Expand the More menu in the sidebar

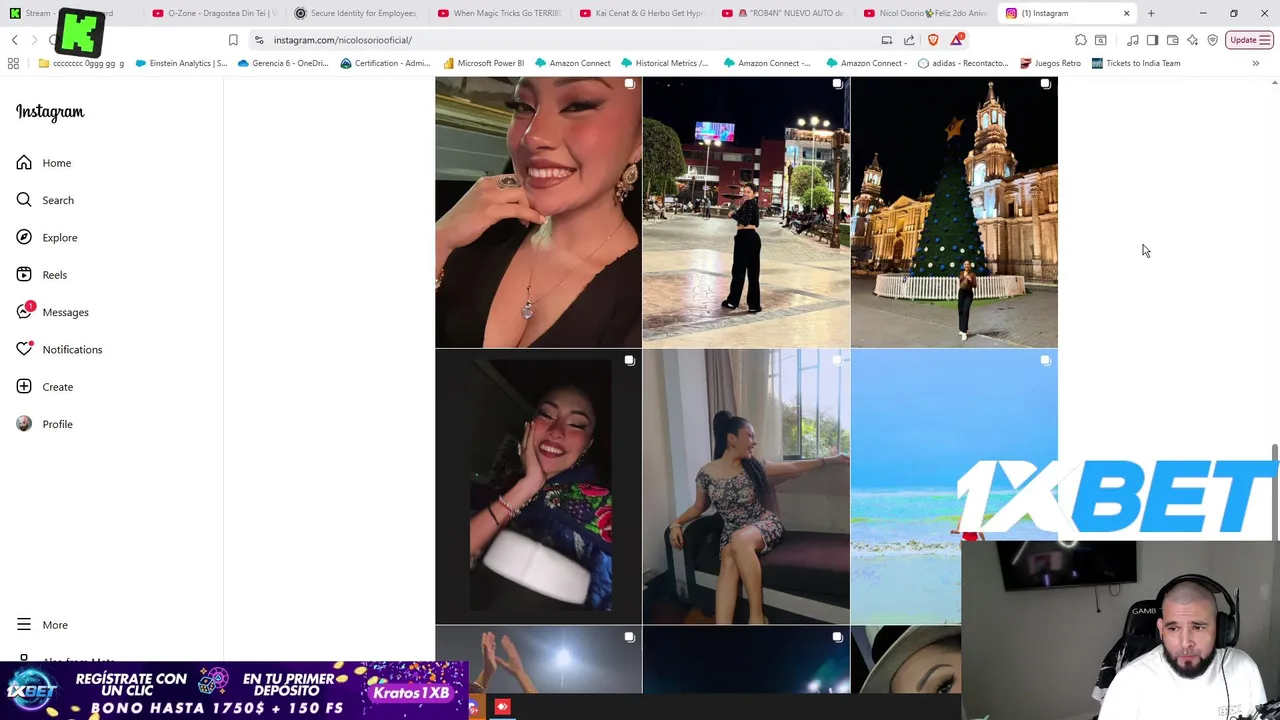point(42,625)
